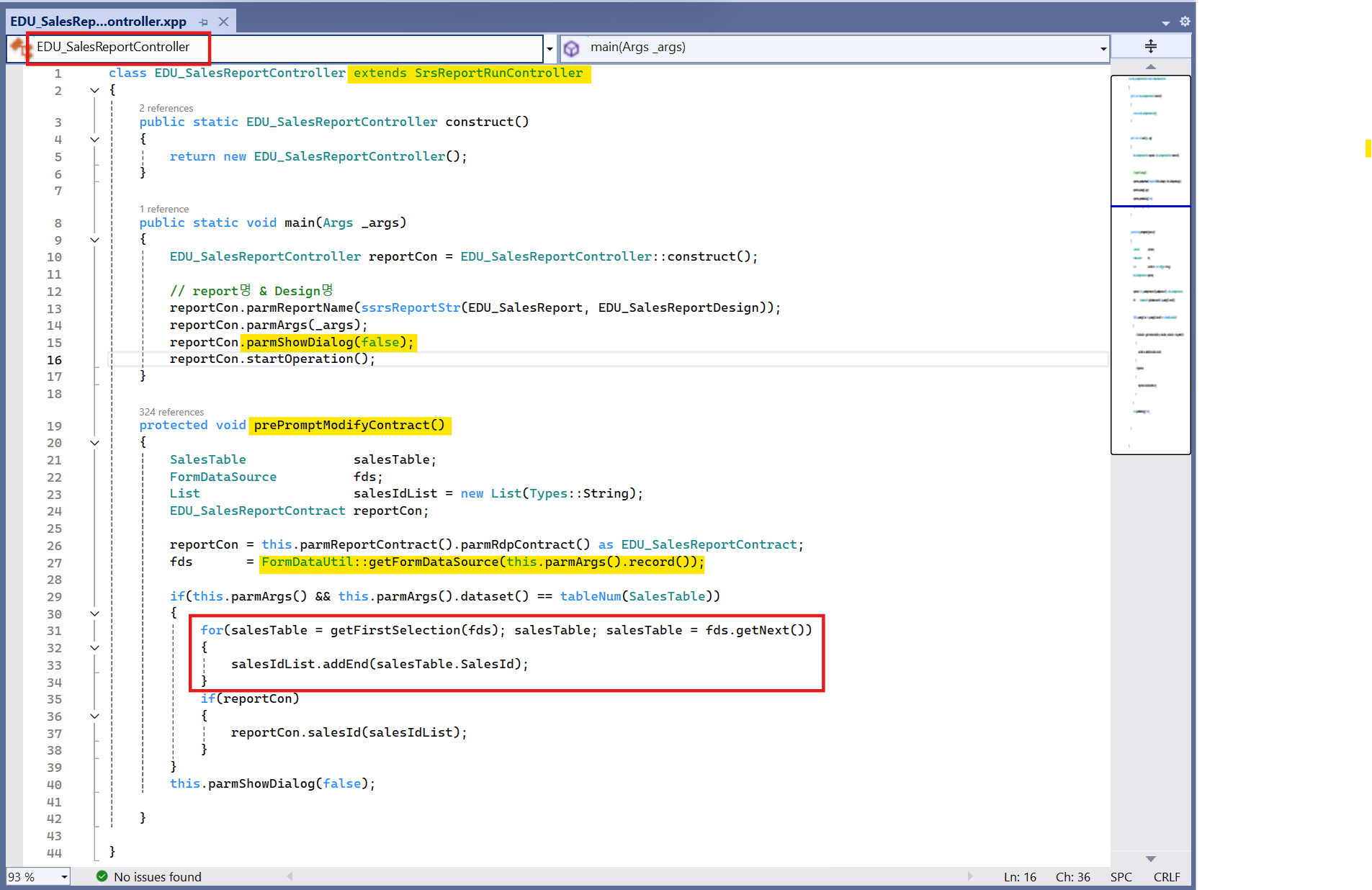The width and height of the screenshot is (1372, 890).
Task: Click 'FormDataSource' type on line 22
Action: pyautogui.click(x=223, y=477)
